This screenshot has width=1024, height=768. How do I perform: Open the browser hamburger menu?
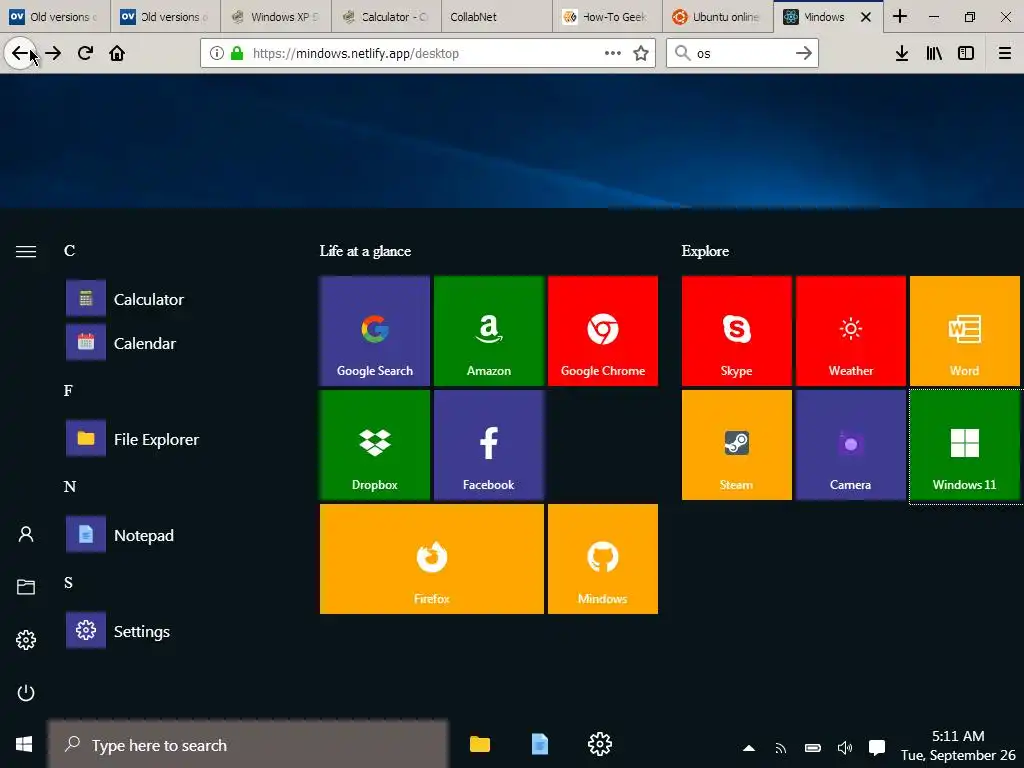click(1004, 53)
